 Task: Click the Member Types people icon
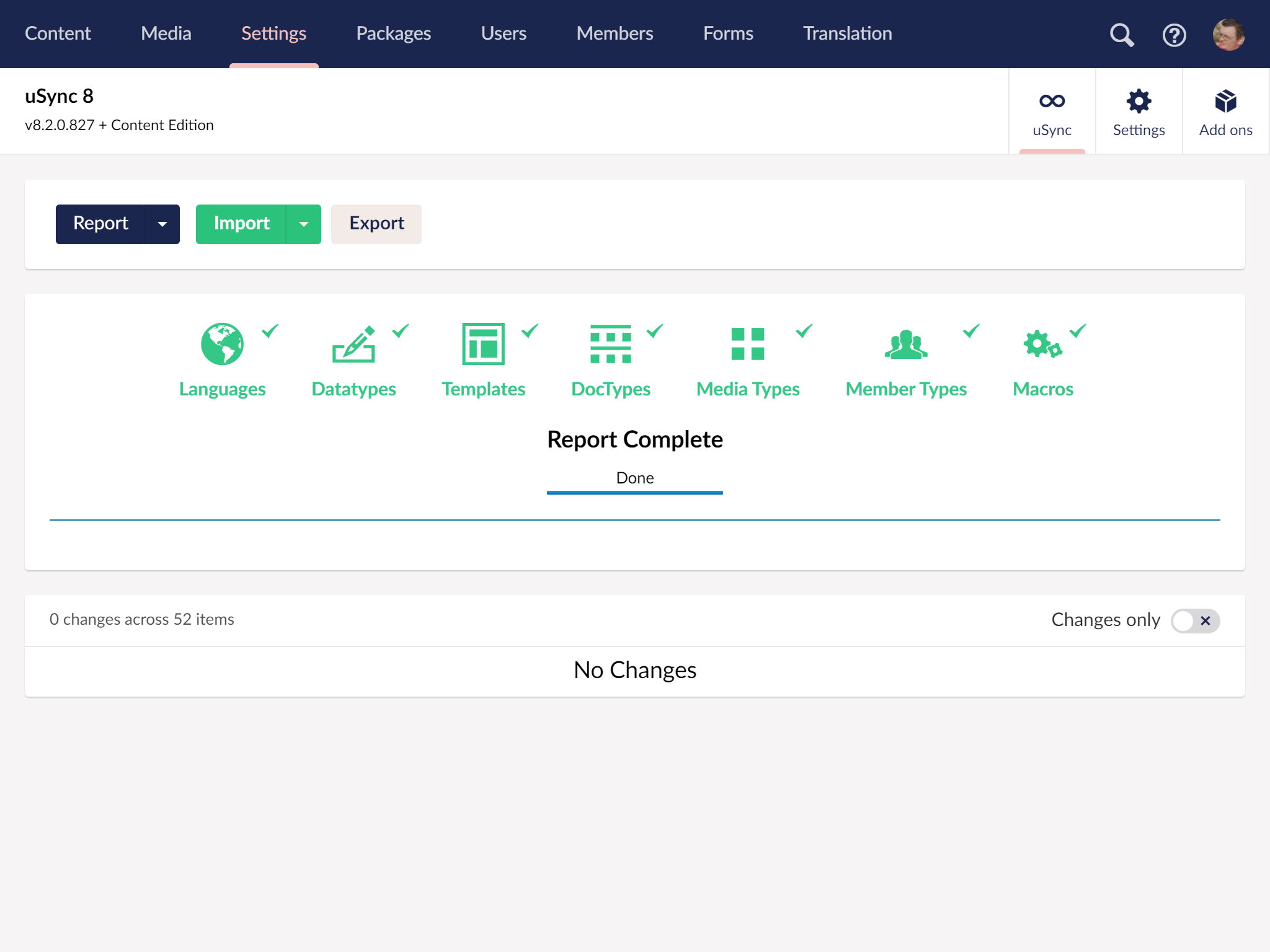(x=906, y=344)
